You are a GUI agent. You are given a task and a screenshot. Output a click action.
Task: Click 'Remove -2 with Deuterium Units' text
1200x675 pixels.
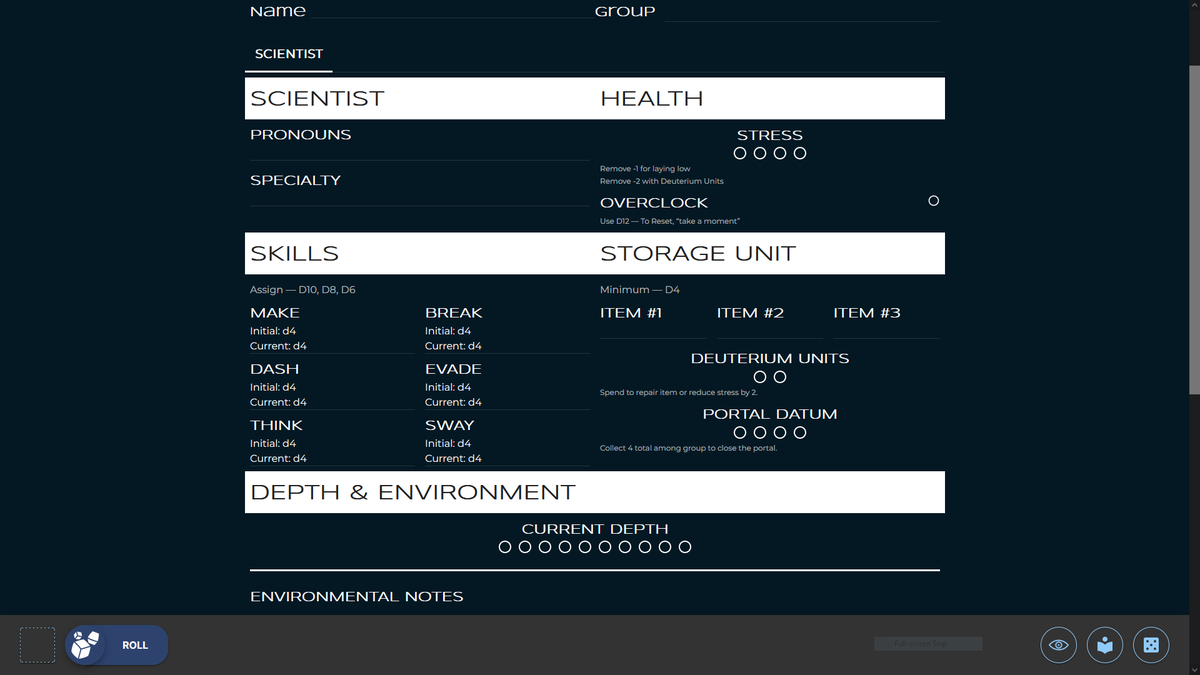[x=662, y=182]
